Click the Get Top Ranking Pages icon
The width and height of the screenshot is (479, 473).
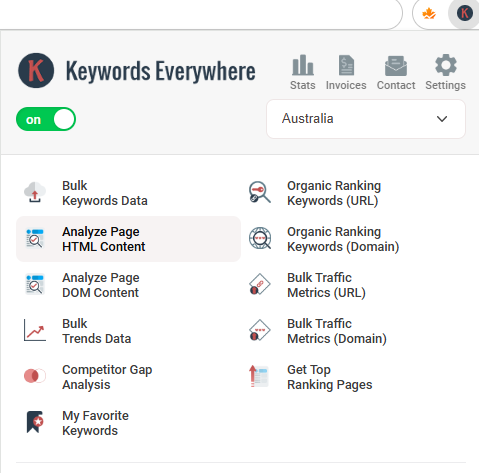coord(259,376)
